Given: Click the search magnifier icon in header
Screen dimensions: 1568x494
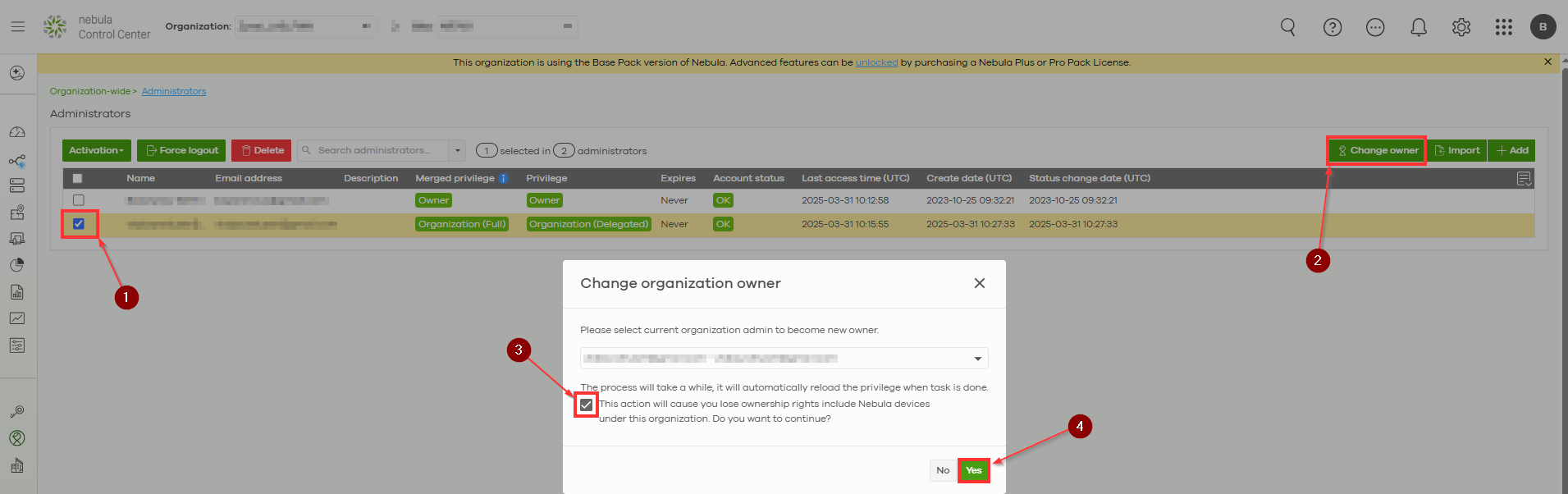Looking at the screenshot, I should [1288, 27].
